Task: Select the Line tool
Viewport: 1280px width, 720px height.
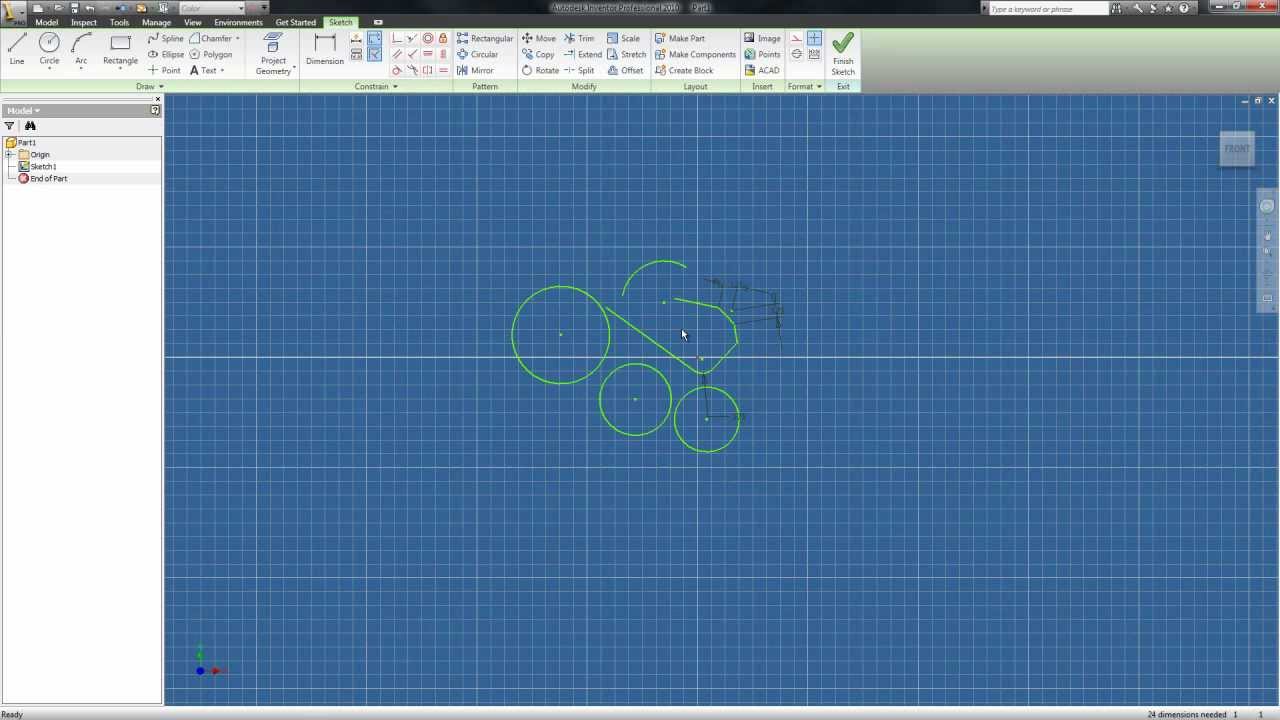Action: [x=17, y=49]
